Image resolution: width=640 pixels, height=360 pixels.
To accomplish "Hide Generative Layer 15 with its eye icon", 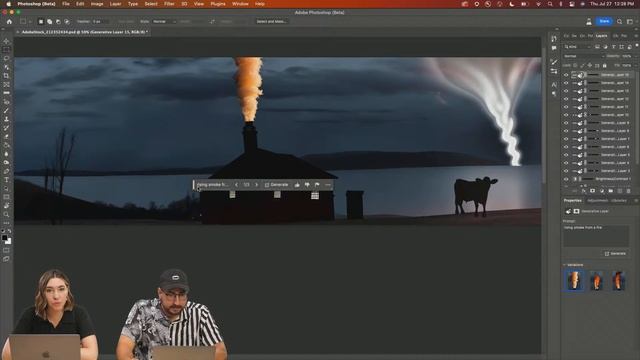I will (566, 75).
